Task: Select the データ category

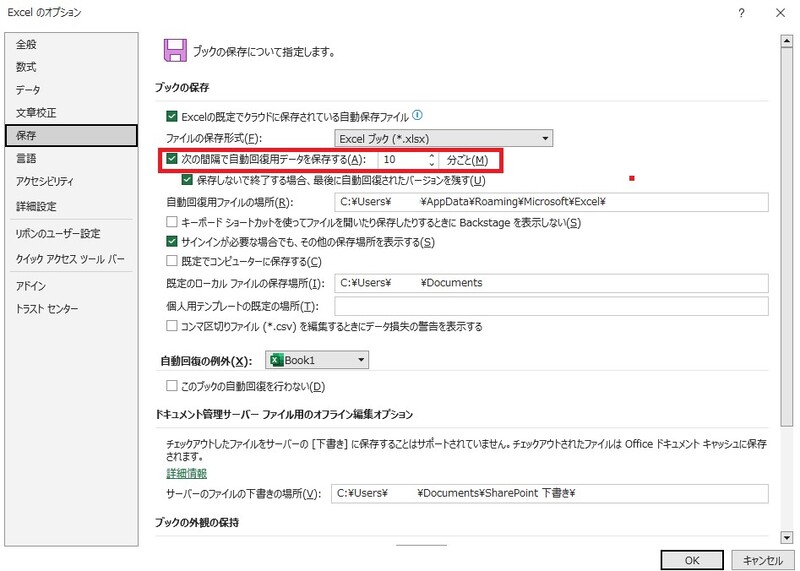Action: (71, 90)
